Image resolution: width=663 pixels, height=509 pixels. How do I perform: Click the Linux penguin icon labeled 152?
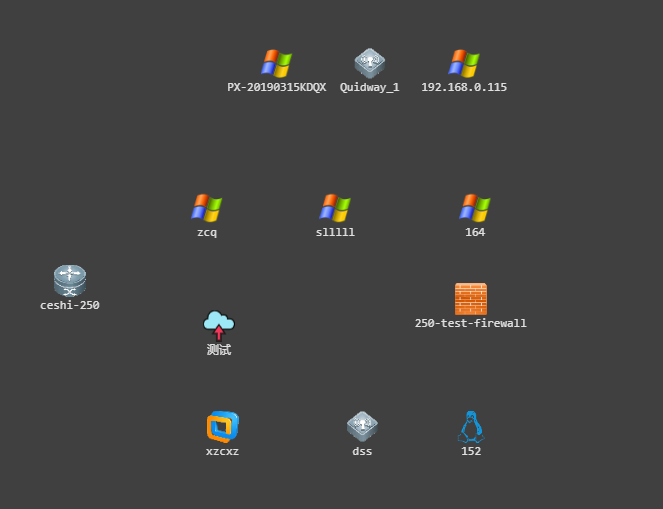(x=471, y=427)
